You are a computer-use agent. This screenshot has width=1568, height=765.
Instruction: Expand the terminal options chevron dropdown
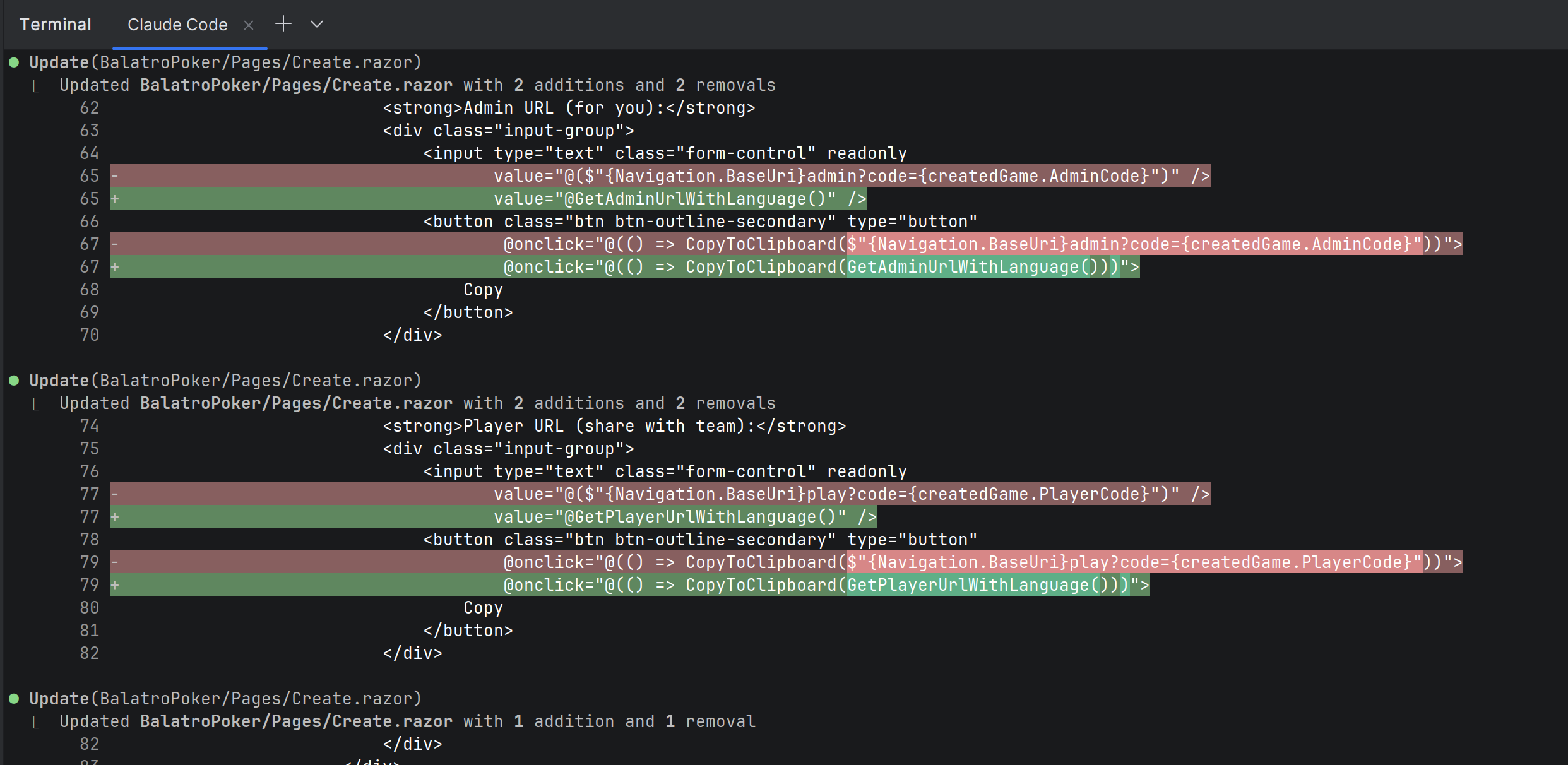(x=317, y=24)
